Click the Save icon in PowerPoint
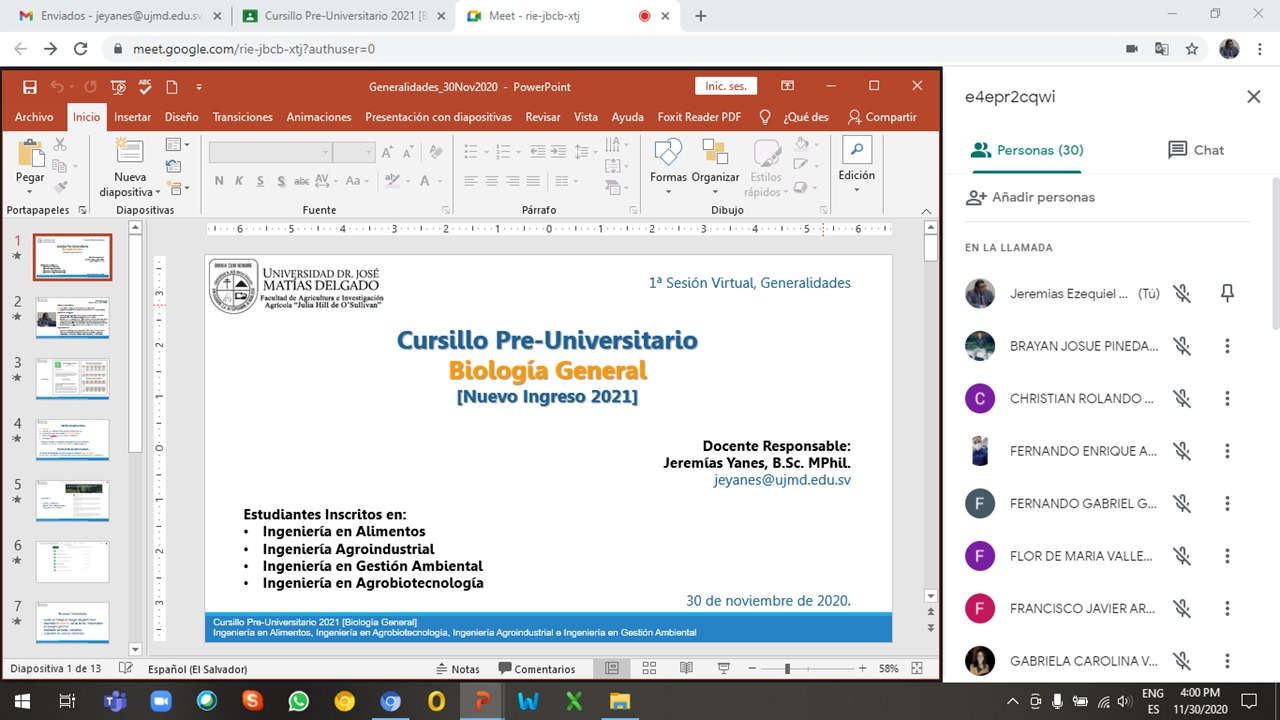This screenshot has width=1280, height=720. [x=30, y=87]
